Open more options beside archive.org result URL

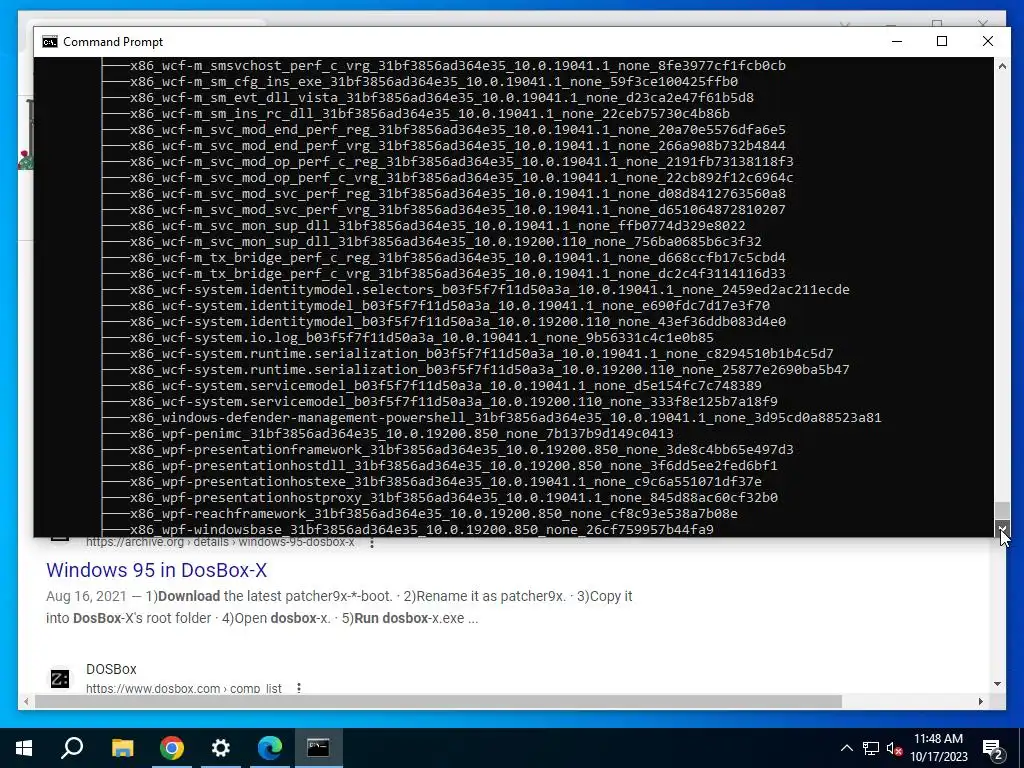click(x=372, y=543)
